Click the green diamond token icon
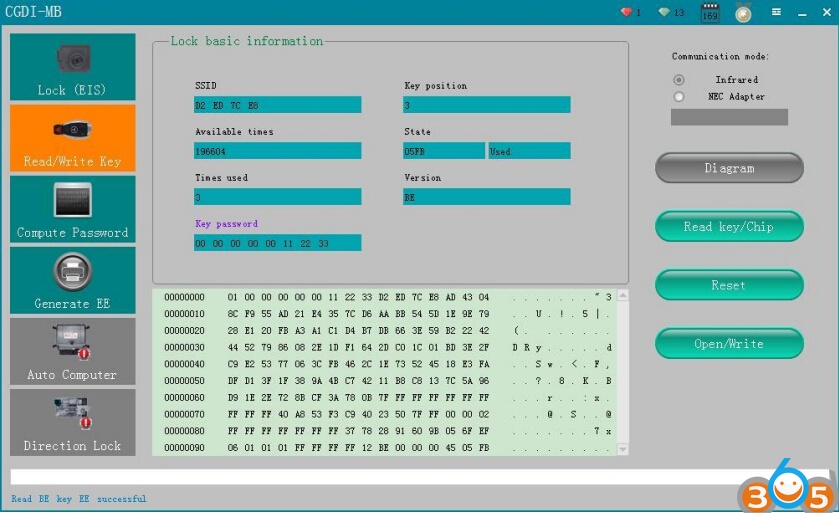This screenshot has height=513, width=839. [664, 12]
